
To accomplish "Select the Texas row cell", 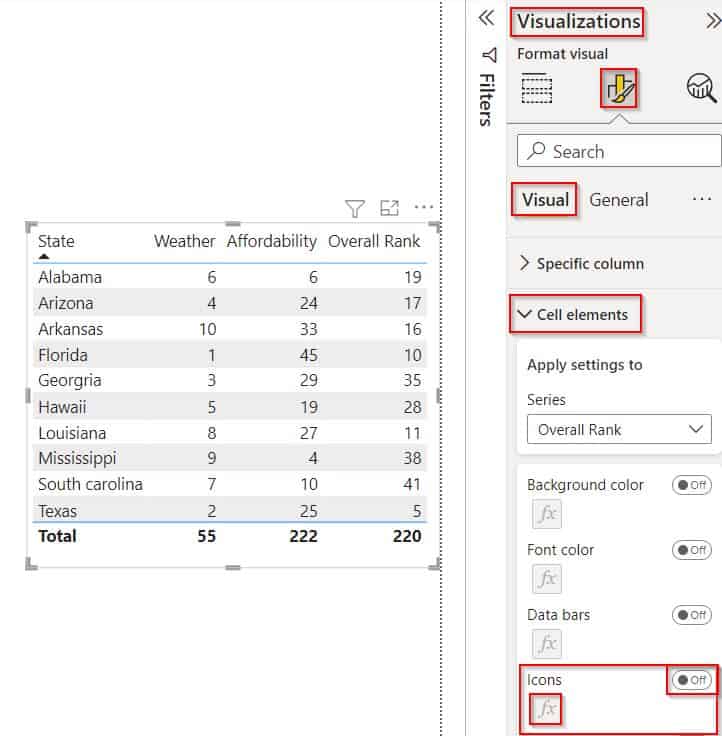I will coord(57,511).
